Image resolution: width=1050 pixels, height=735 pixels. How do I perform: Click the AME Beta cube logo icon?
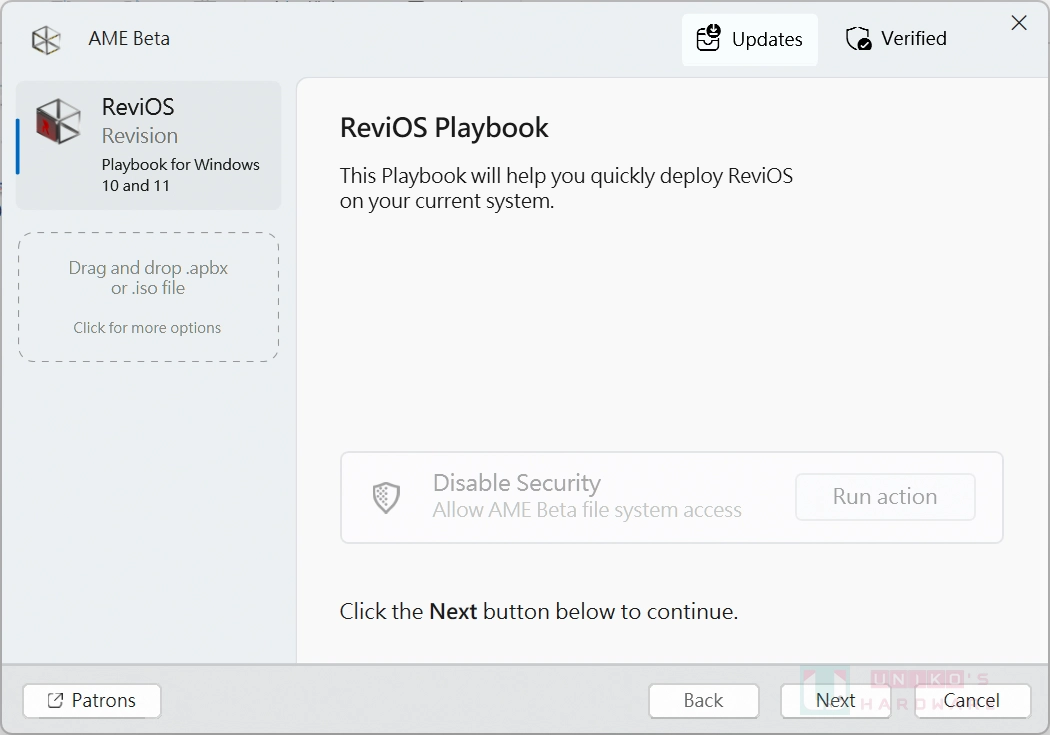pyautogui.click(x=46, y=38)
